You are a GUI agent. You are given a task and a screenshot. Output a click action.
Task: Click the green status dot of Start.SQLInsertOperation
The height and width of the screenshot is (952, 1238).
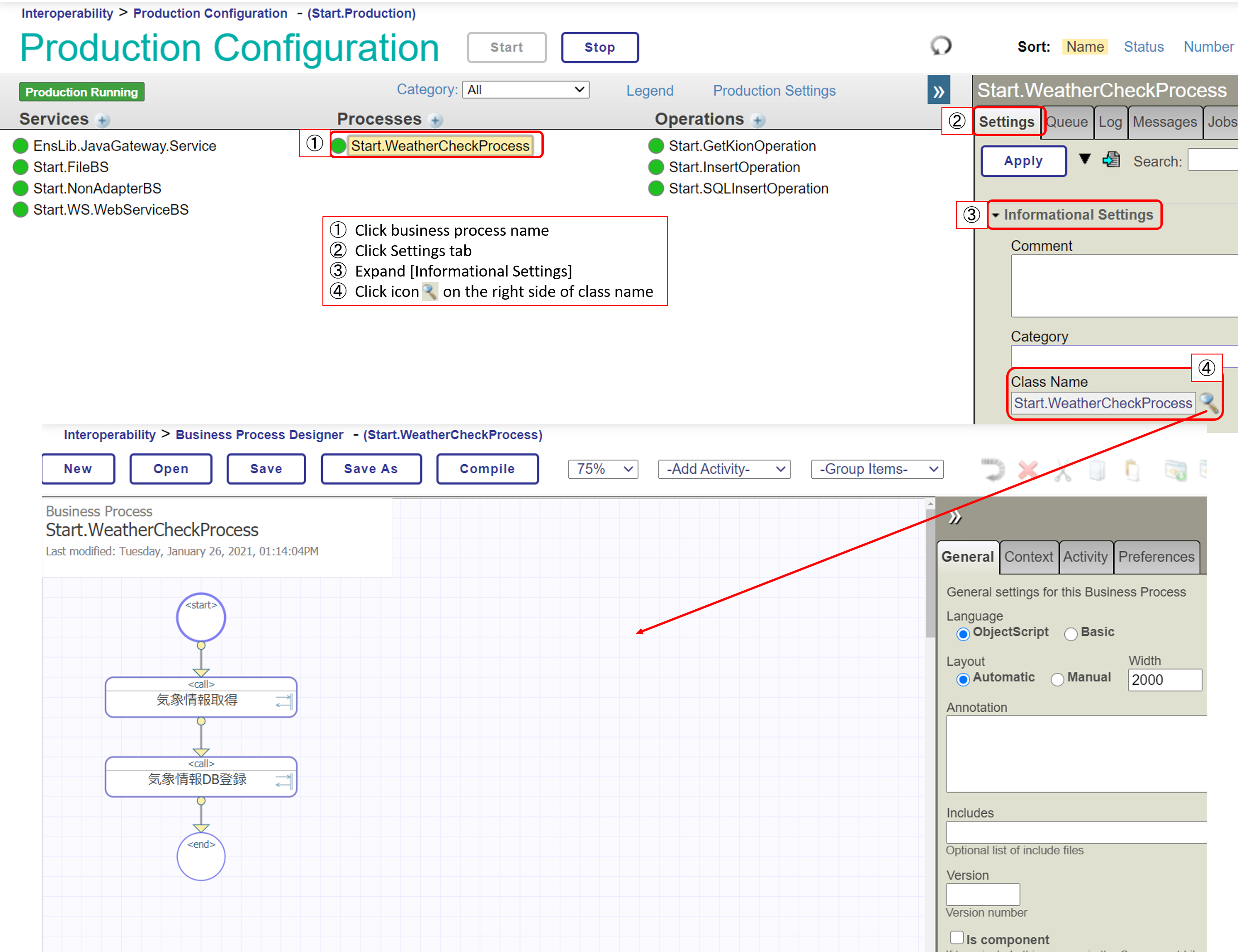point(656,188)
